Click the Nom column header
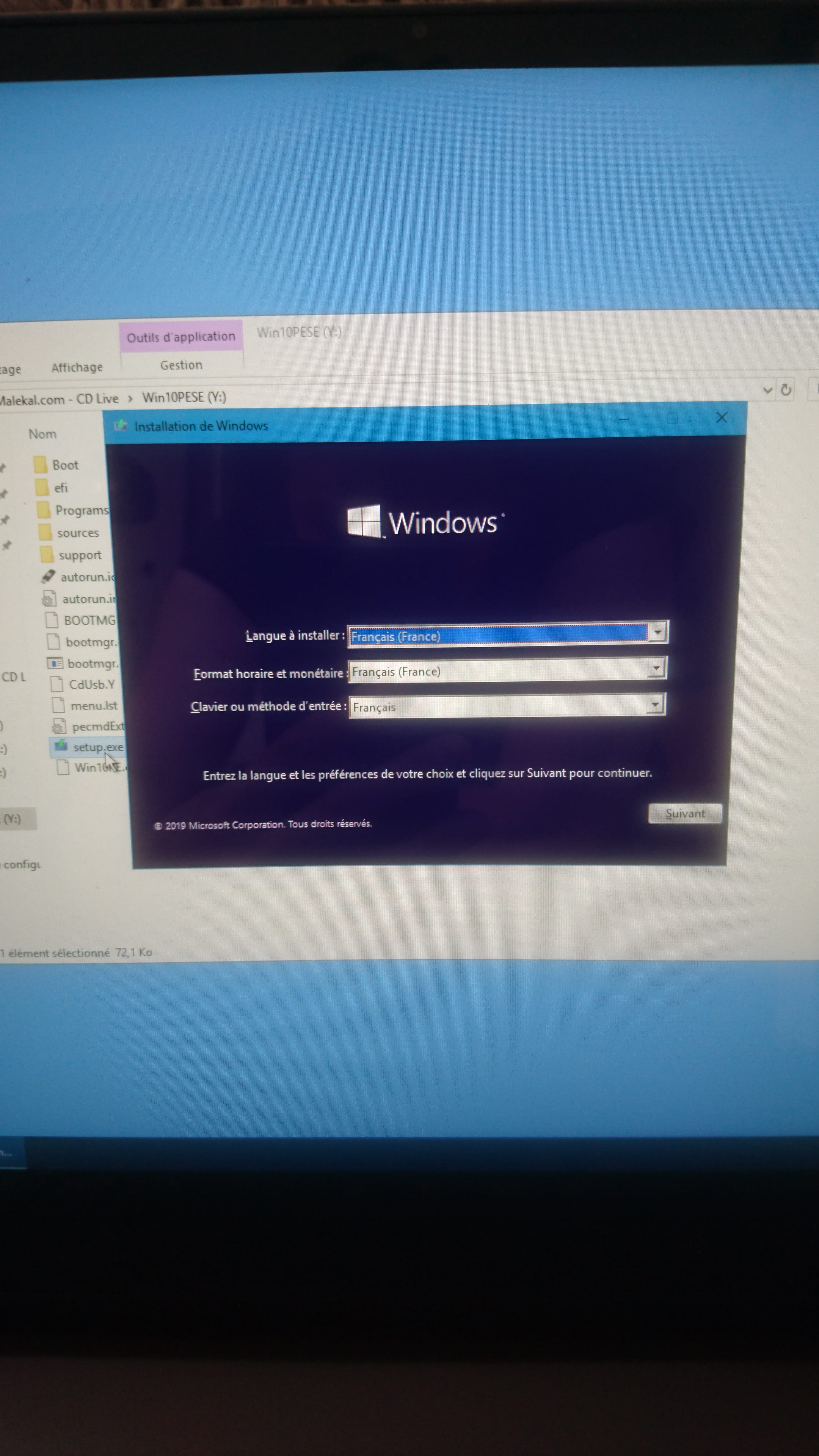This screenshot has width=819, height=1456. click(x=42, y=434)
